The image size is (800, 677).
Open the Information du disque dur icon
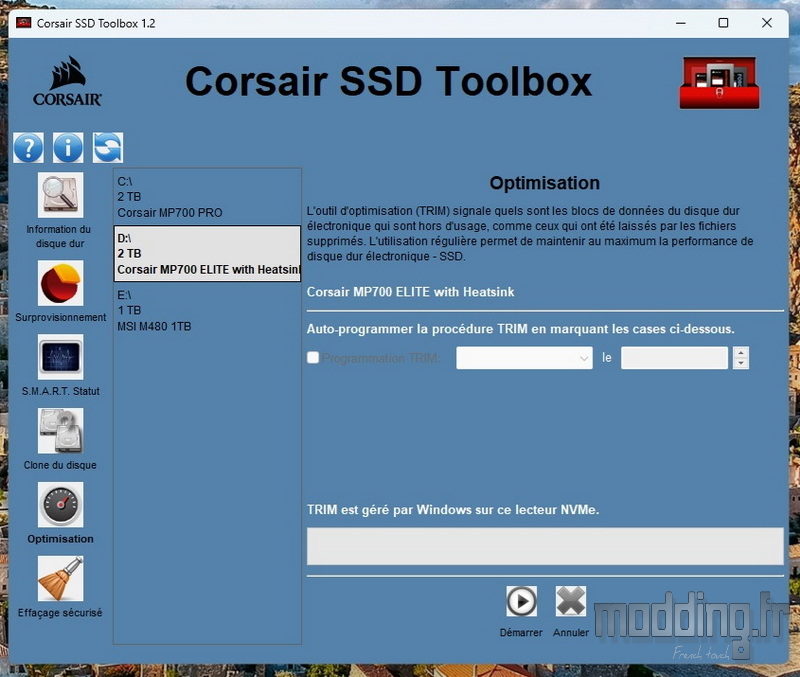[x=60, y=195]
